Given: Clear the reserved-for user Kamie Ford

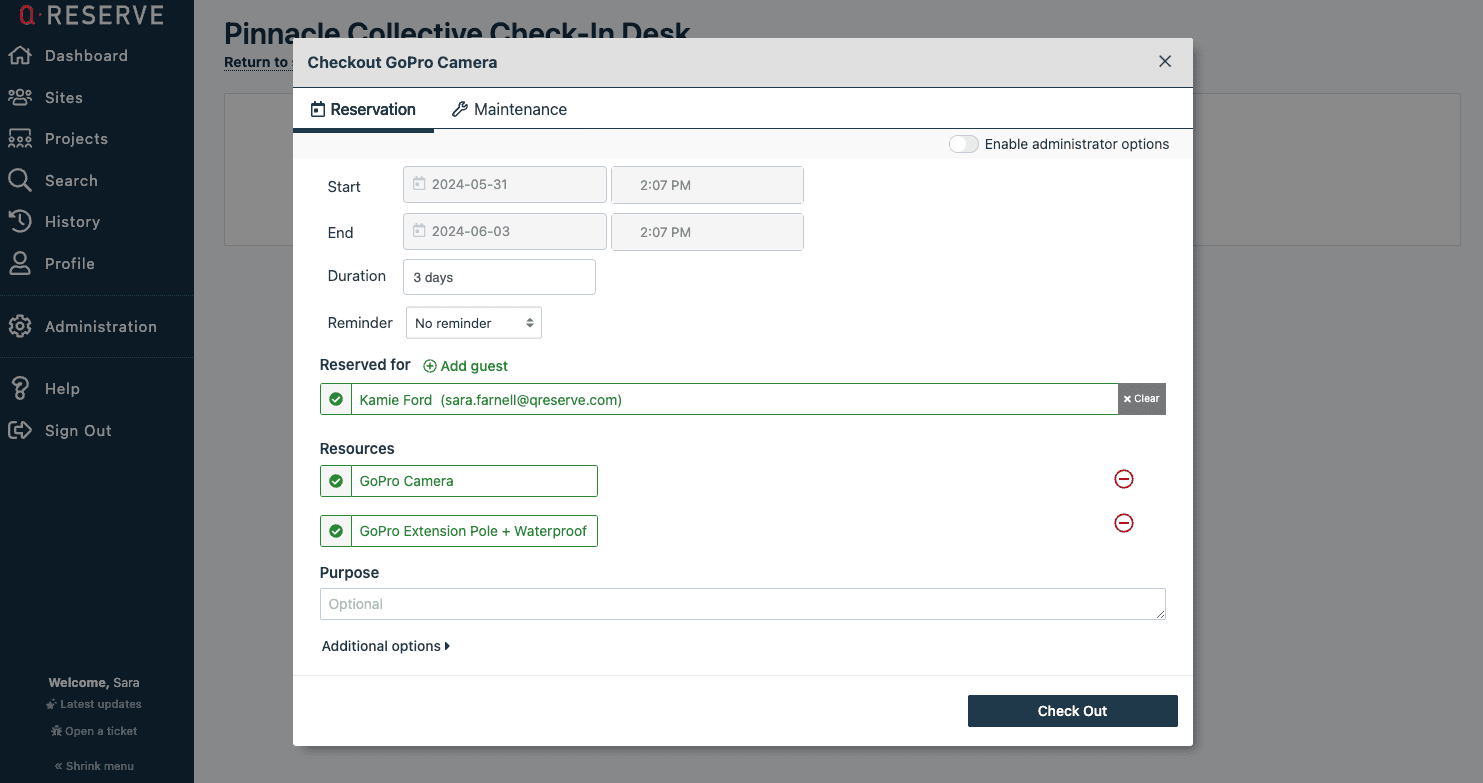Looking at the screenshot, I should click(1141, 399).
